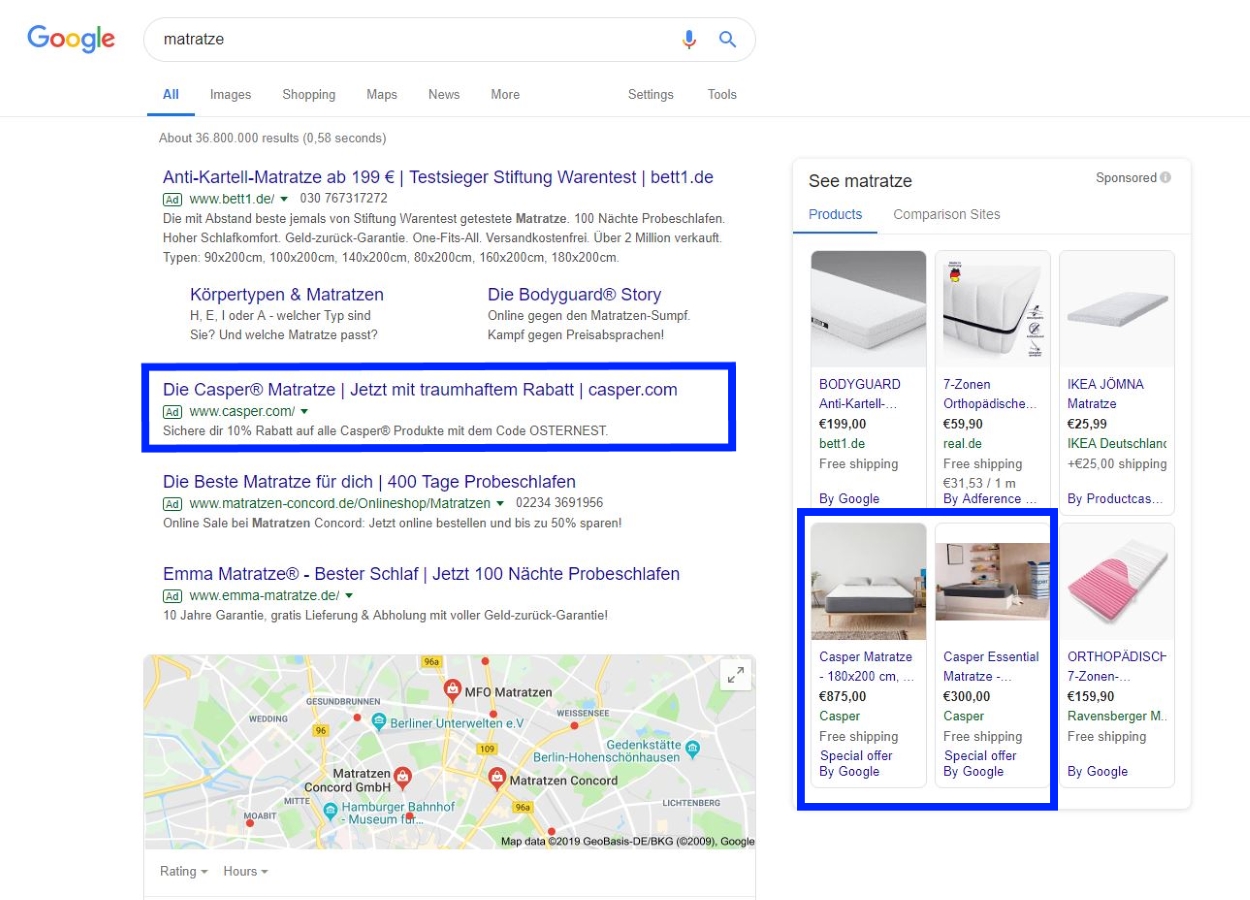
Task: Visit the Emma Matratze ad headline
Action: [419, 572]
